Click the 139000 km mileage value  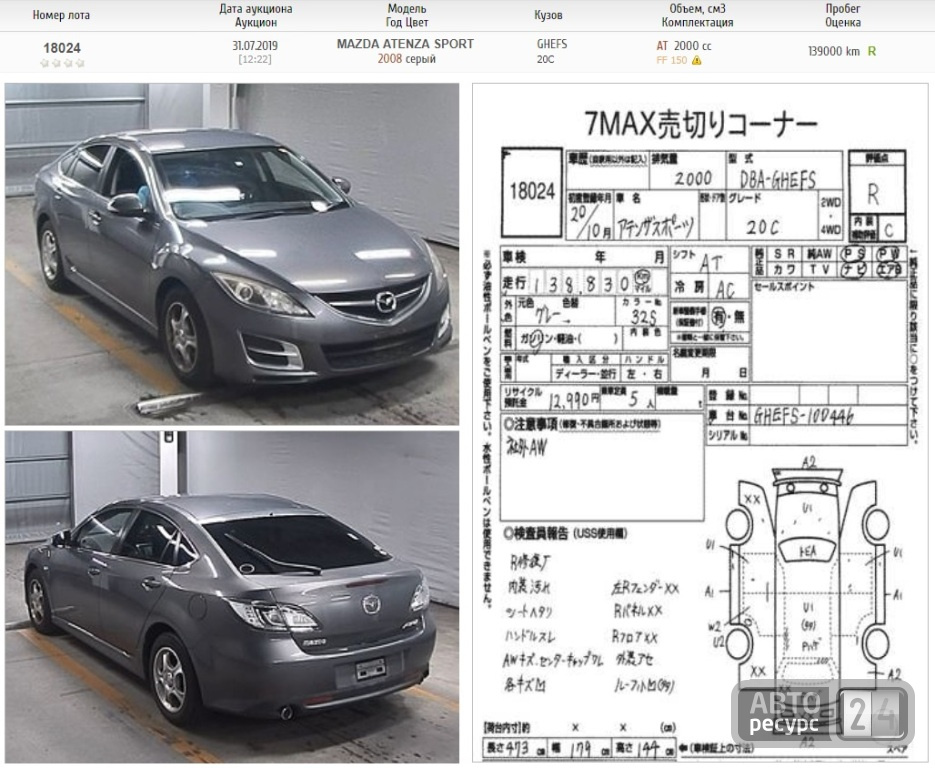(x=834, y=51)
